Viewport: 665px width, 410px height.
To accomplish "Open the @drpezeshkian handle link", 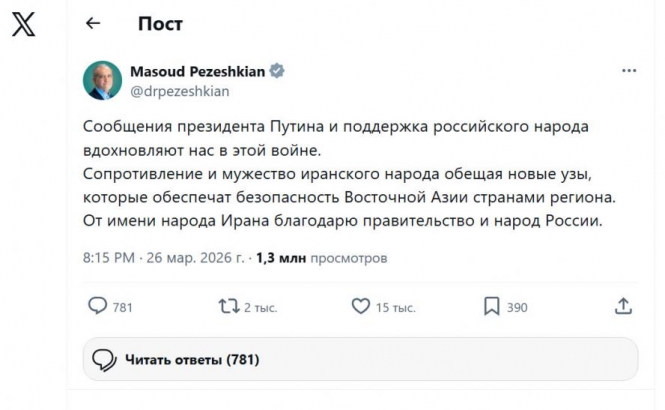I will [180, 90].
